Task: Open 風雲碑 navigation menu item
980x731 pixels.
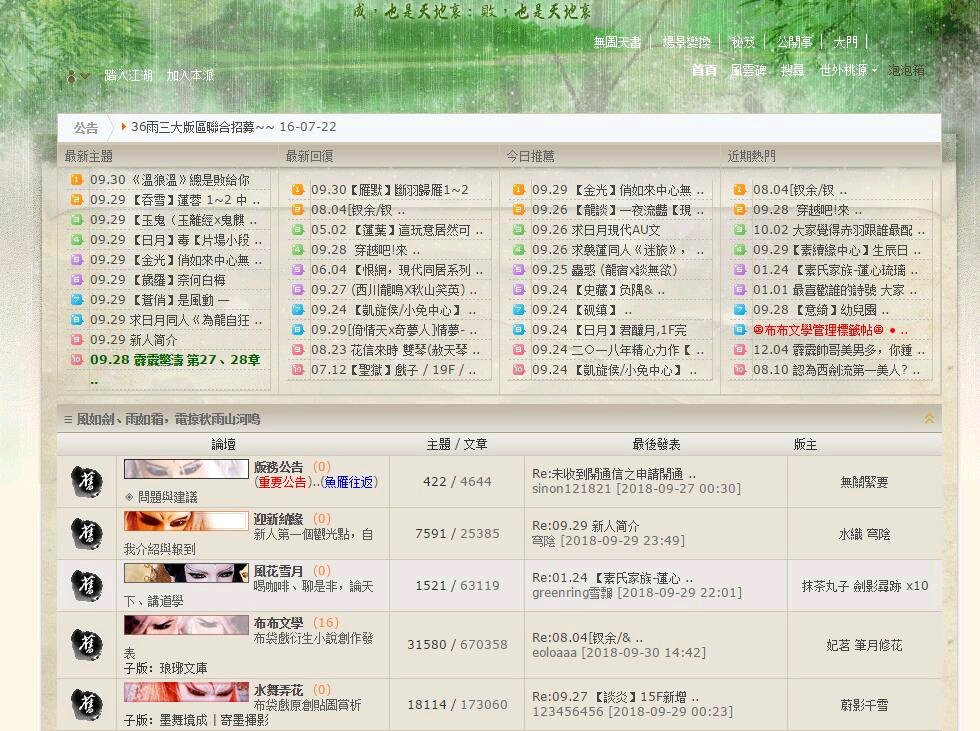Action: 748,70
